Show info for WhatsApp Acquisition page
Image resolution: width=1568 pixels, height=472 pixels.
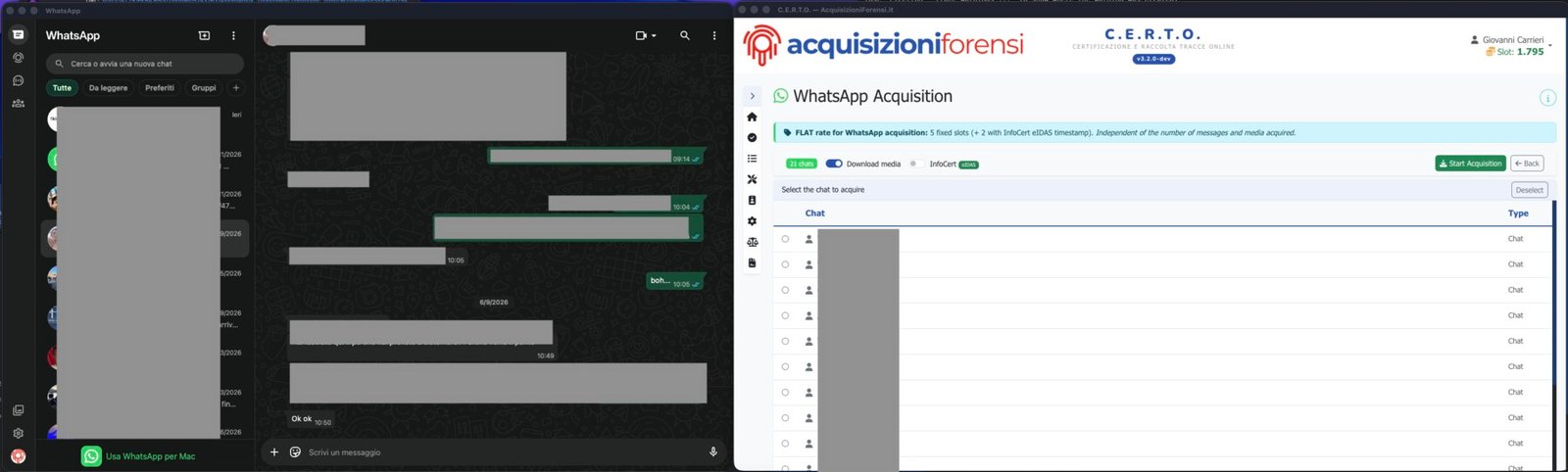click(1547, 98)
